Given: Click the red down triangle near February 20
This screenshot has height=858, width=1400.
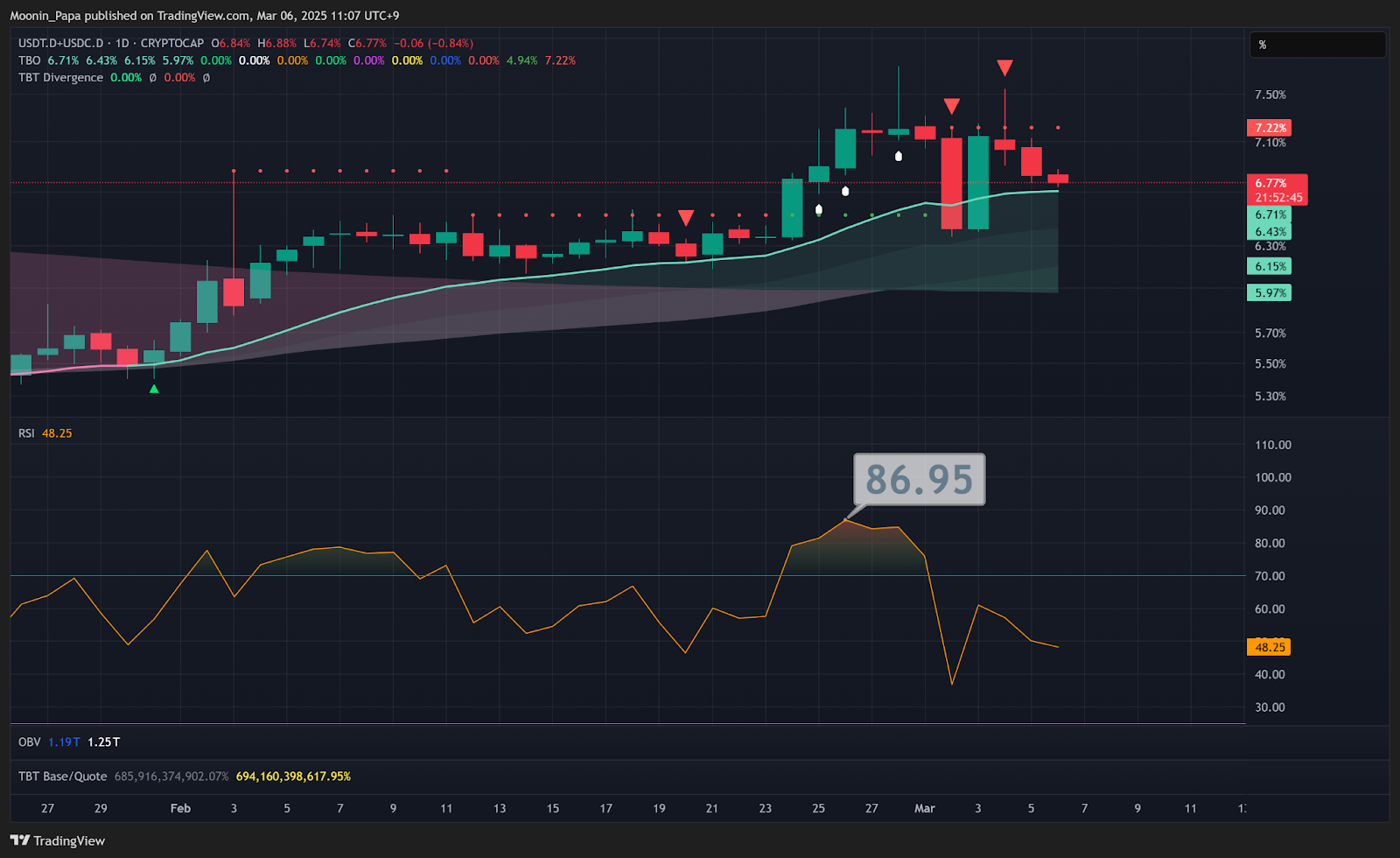Looking at the screenshot, I should point(686,218).
